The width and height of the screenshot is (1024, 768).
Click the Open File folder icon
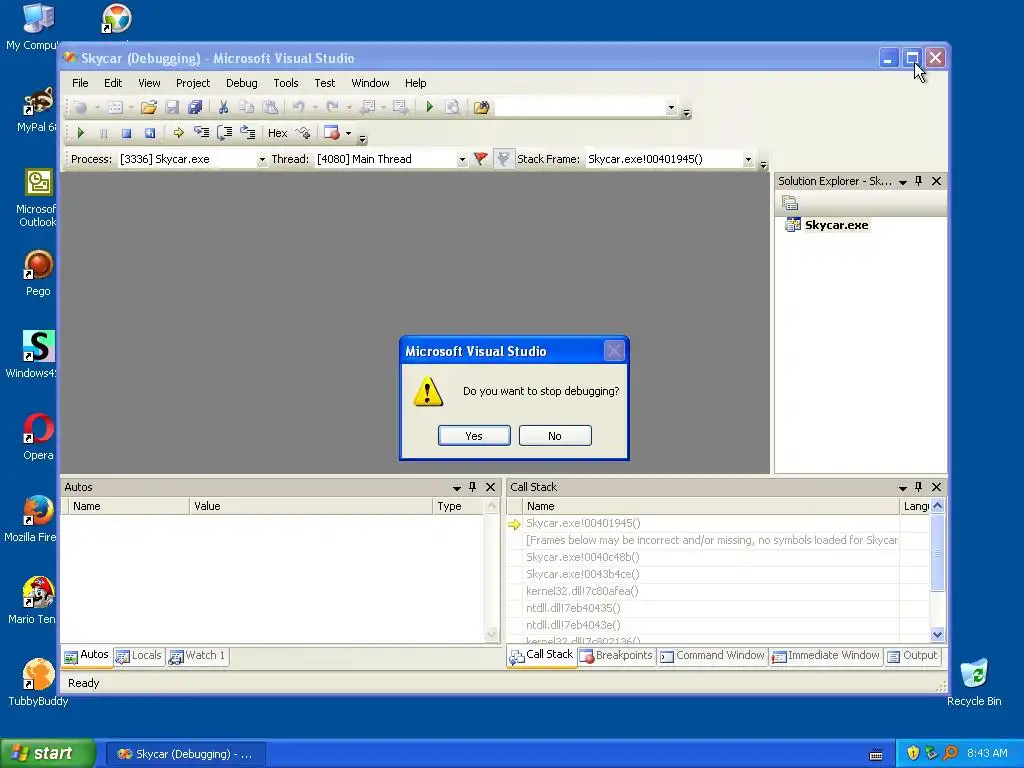[x=149, y=108]
